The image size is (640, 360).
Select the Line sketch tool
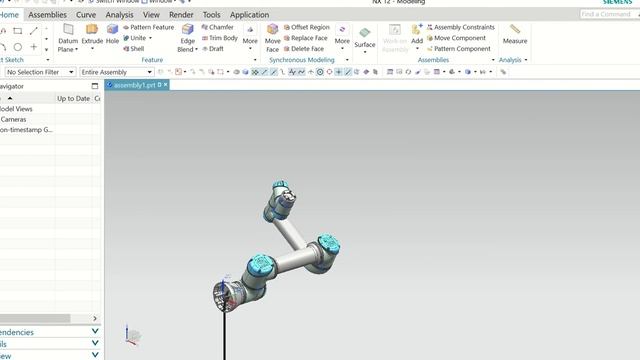pos(33,31)
